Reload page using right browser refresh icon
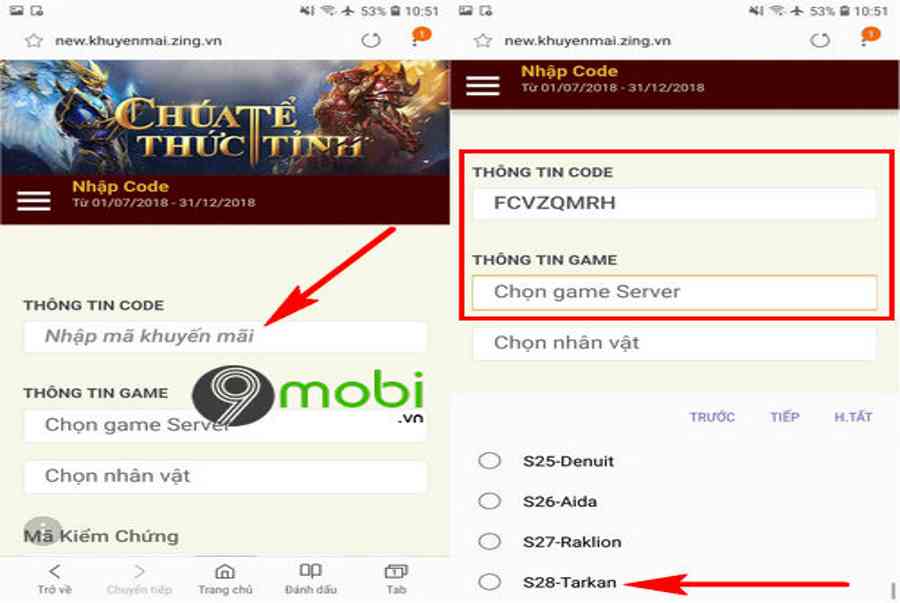This screenshot has height=603, width=900. click(x=820, y=40)
